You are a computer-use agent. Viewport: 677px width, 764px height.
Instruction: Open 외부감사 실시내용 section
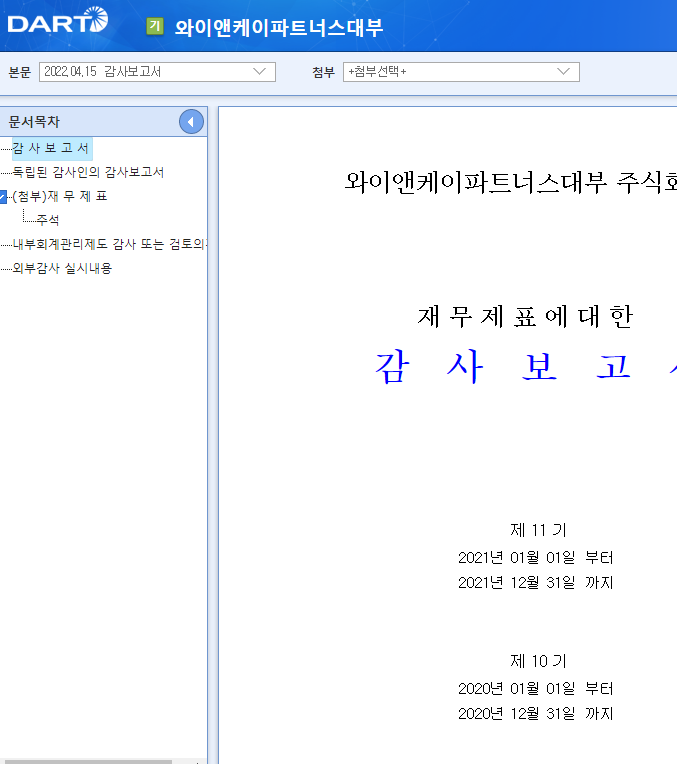click(62, 268)
